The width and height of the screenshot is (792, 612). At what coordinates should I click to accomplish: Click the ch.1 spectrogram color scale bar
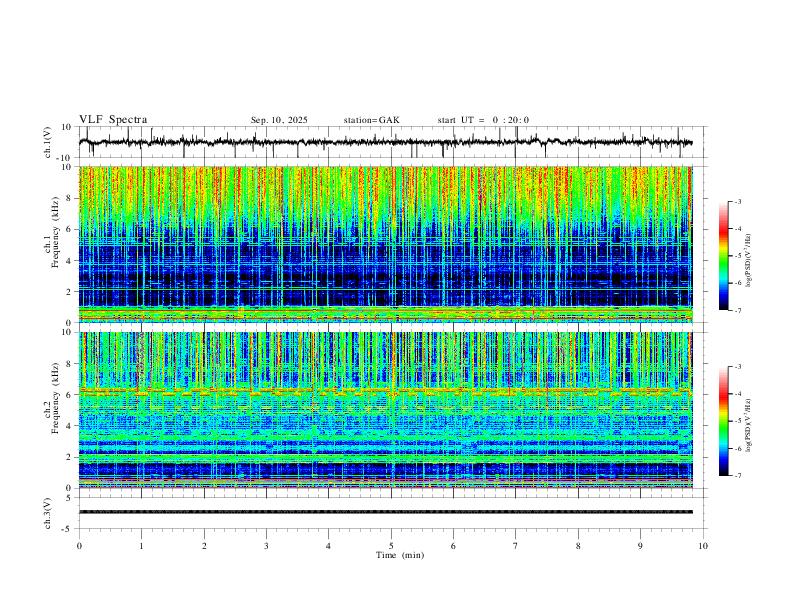724,256
